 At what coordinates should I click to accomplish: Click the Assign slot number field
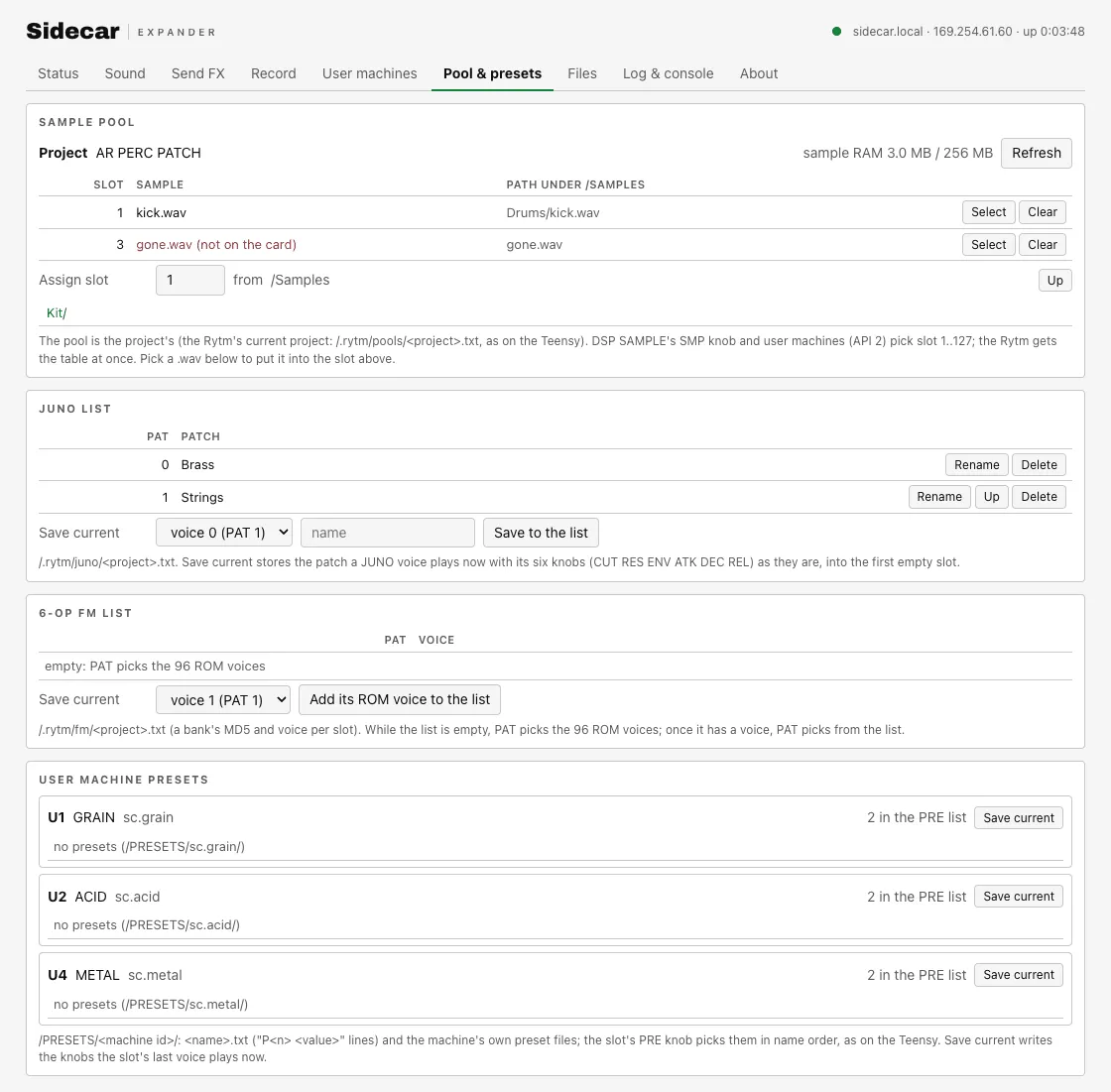coord(189,280)
